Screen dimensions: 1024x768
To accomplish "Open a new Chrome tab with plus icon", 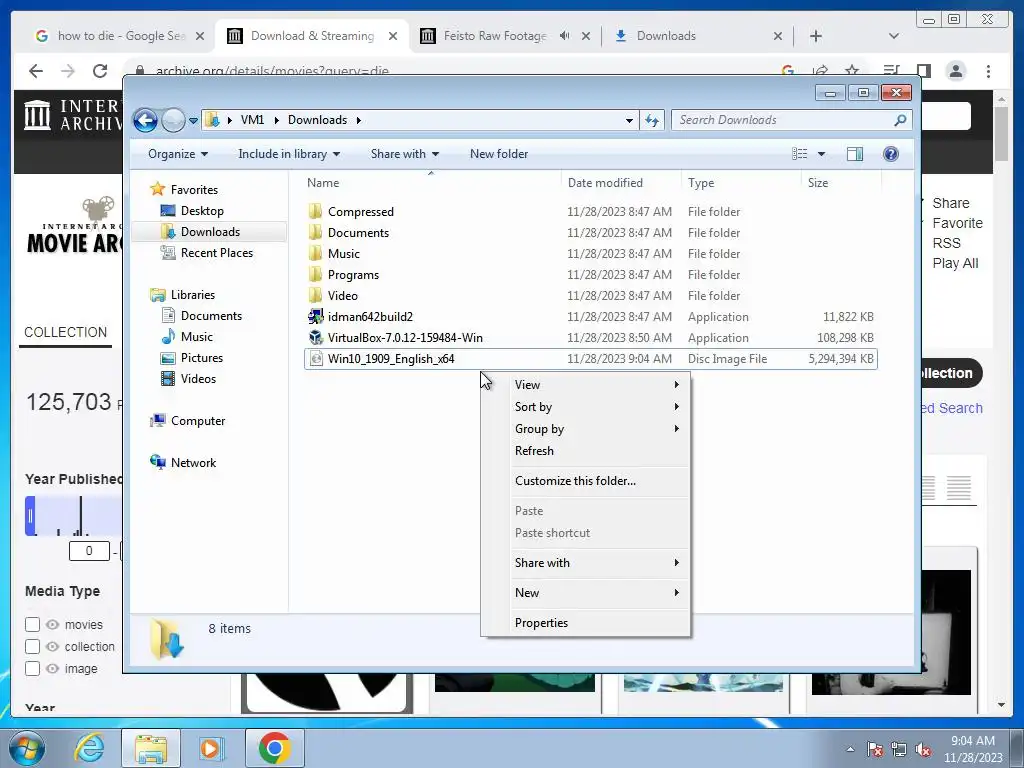I will 816,36.
